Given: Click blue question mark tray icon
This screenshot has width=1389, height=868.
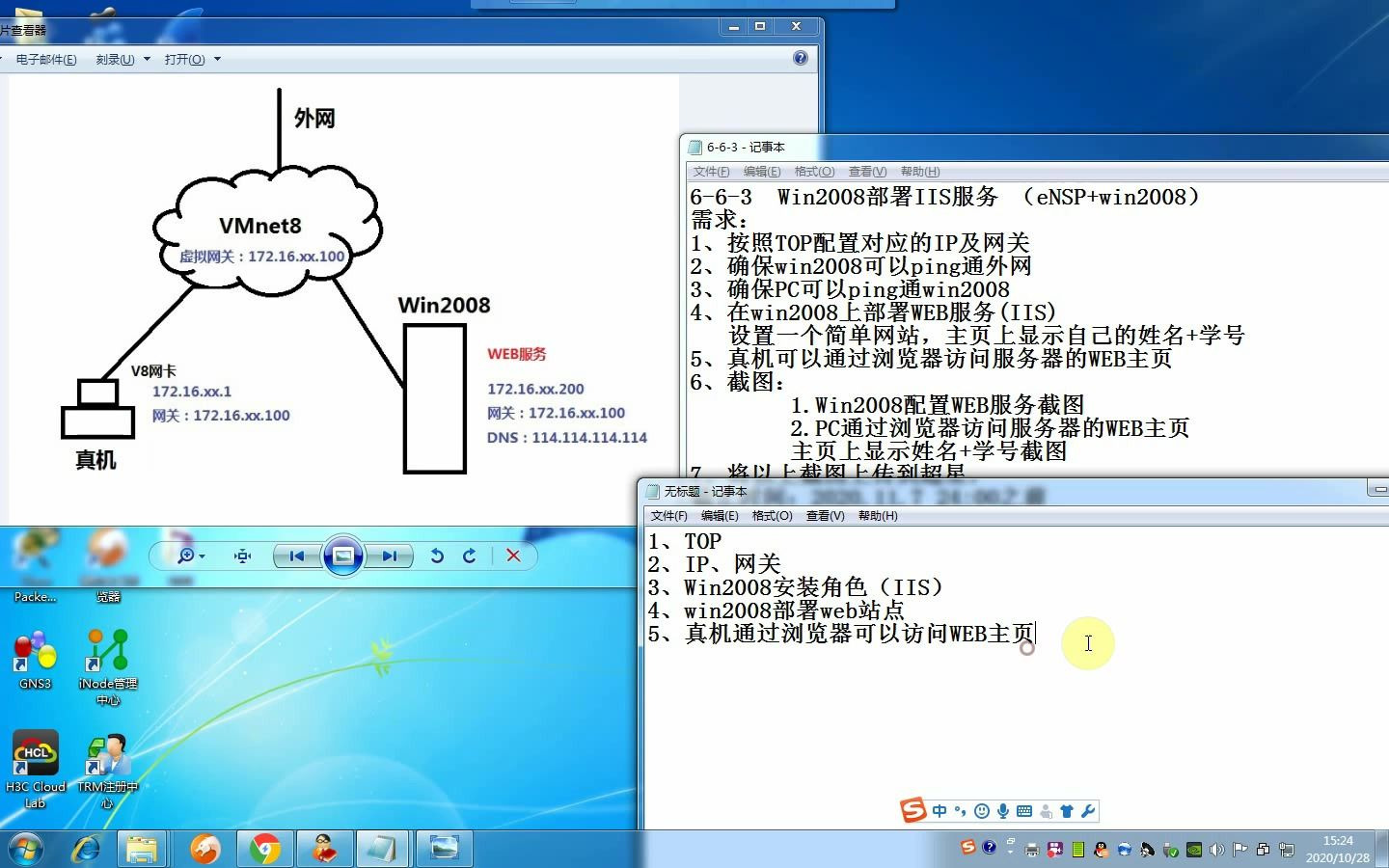Looking at the screenshot, I should pos(990,847).
